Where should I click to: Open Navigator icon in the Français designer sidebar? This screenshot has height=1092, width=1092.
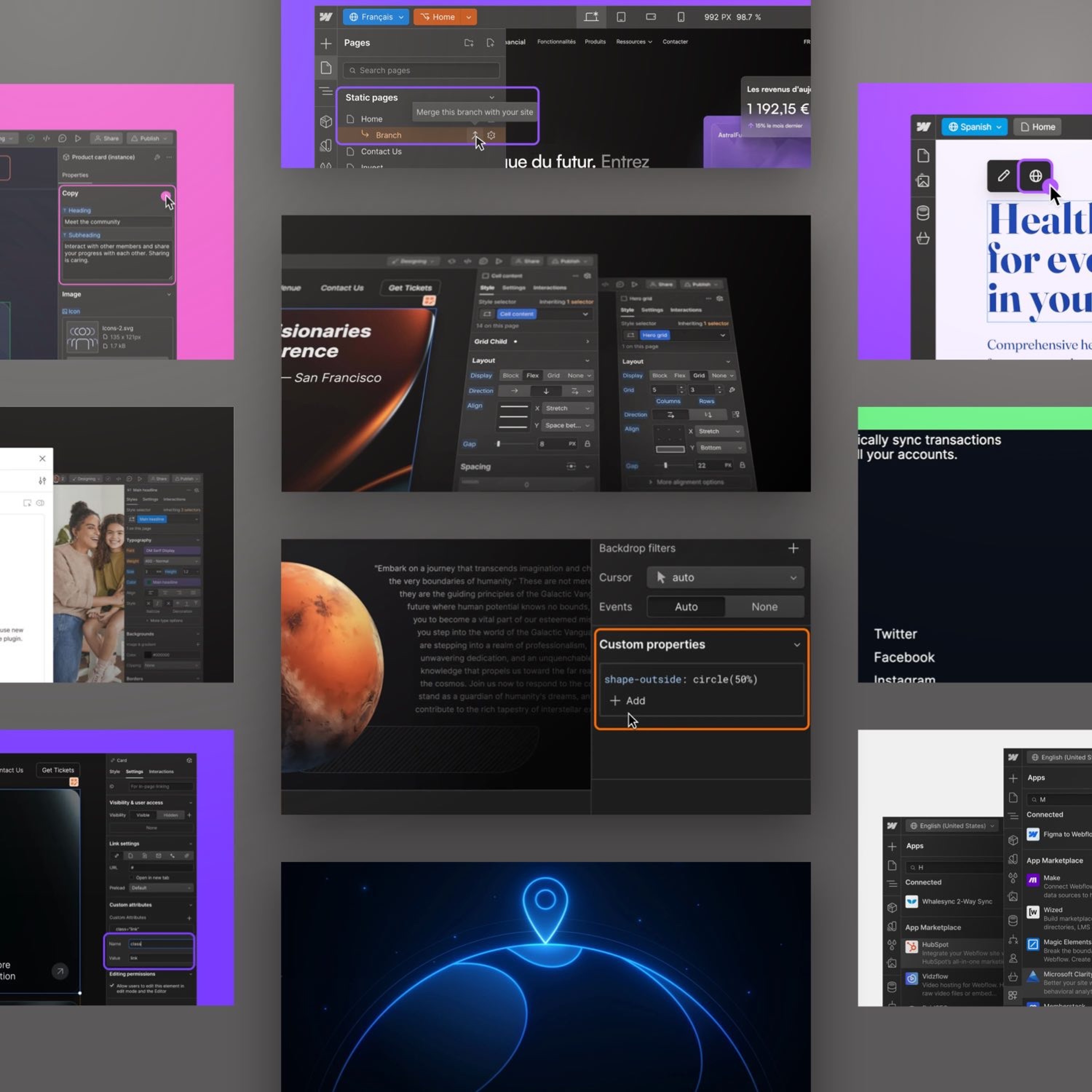pos(326,91)
